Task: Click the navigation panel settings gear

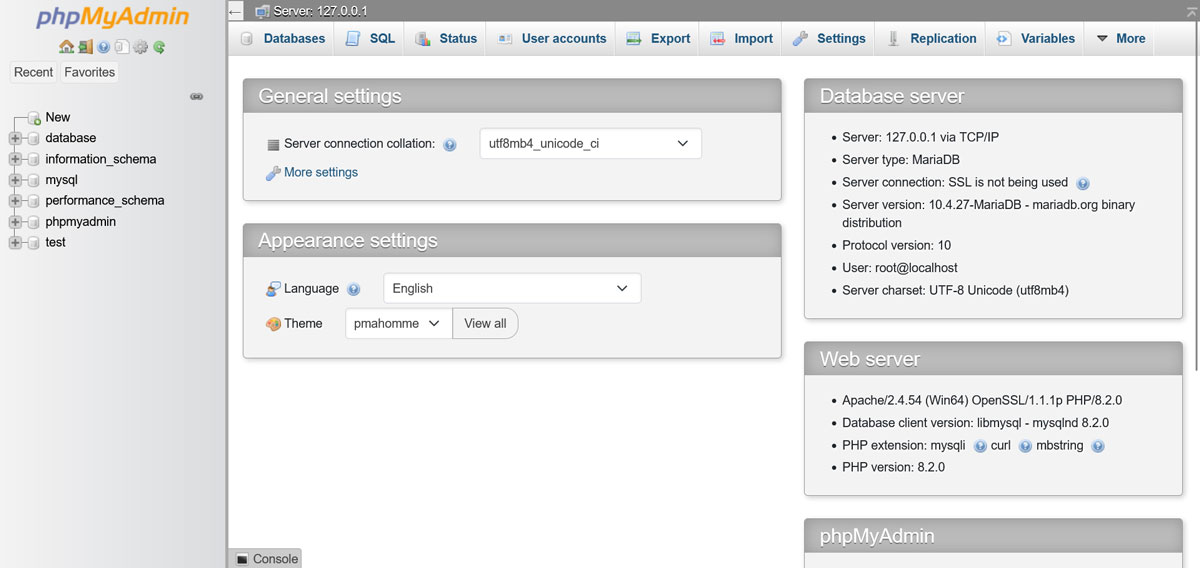Action: (x=140, y=47)
